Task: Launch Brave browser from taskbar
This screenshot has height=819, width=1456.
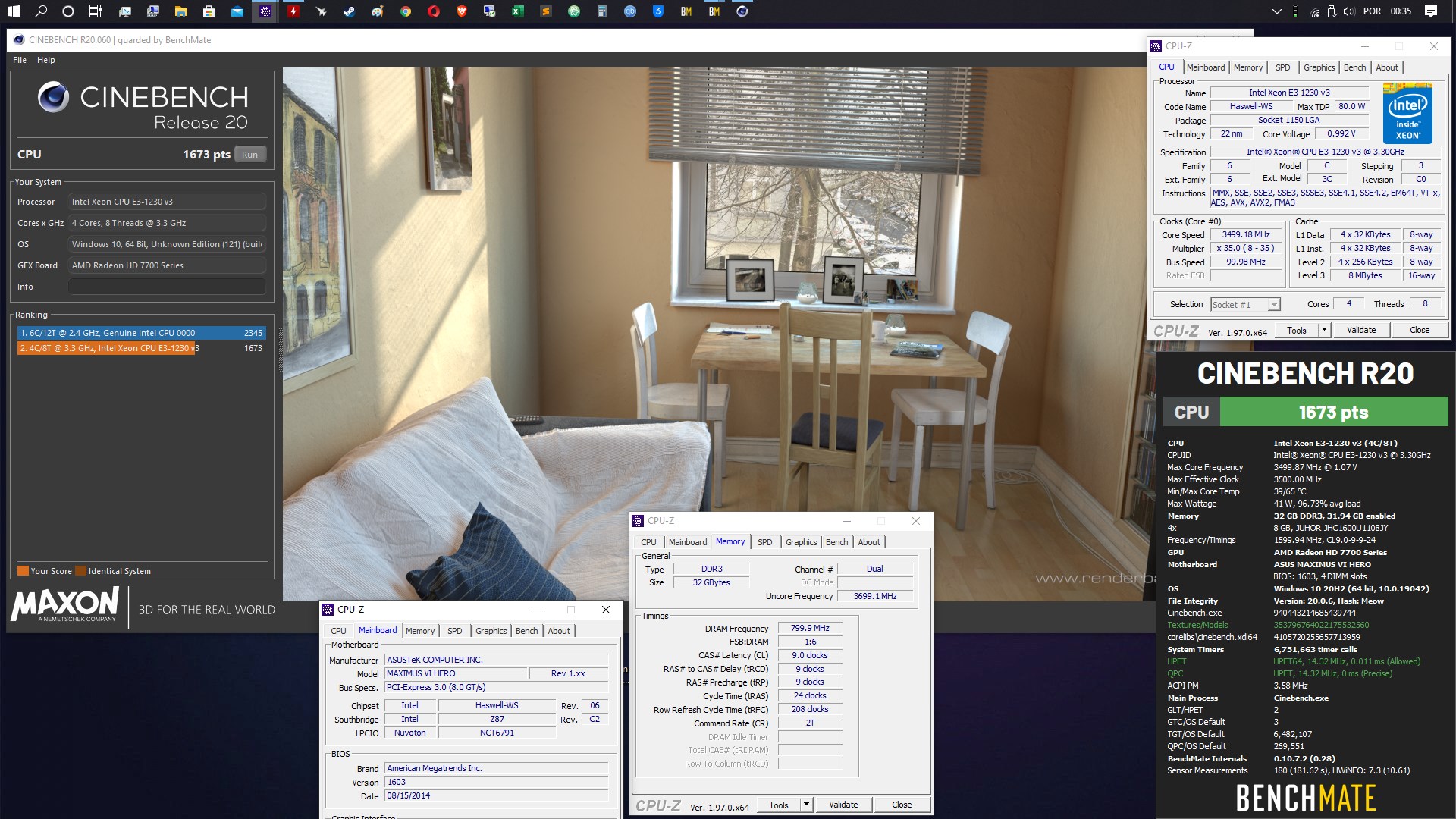Action: [x=462, y=11]
